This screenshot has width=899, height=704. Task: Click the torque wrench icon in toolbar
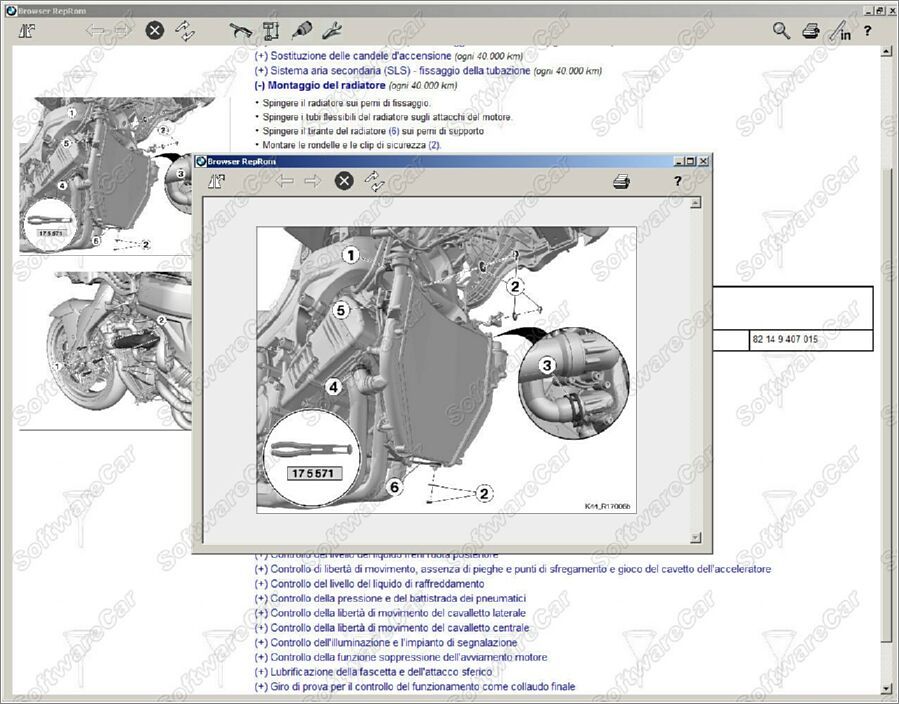tap(239, 30)
